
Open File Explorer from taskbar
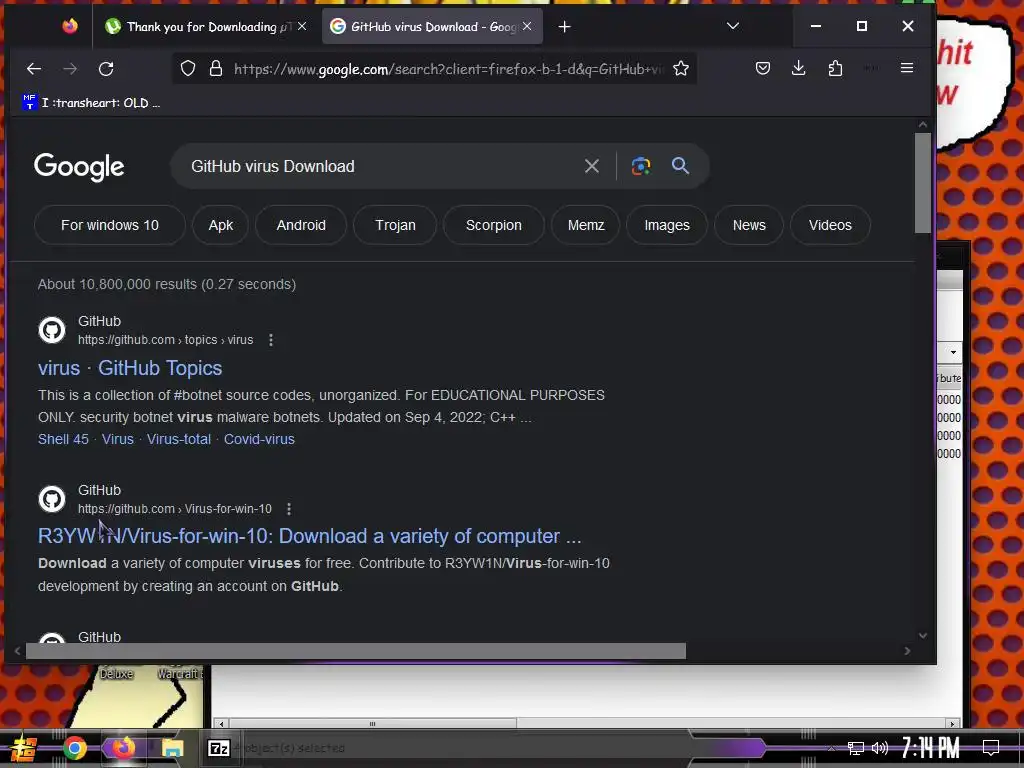pos(172,748)
